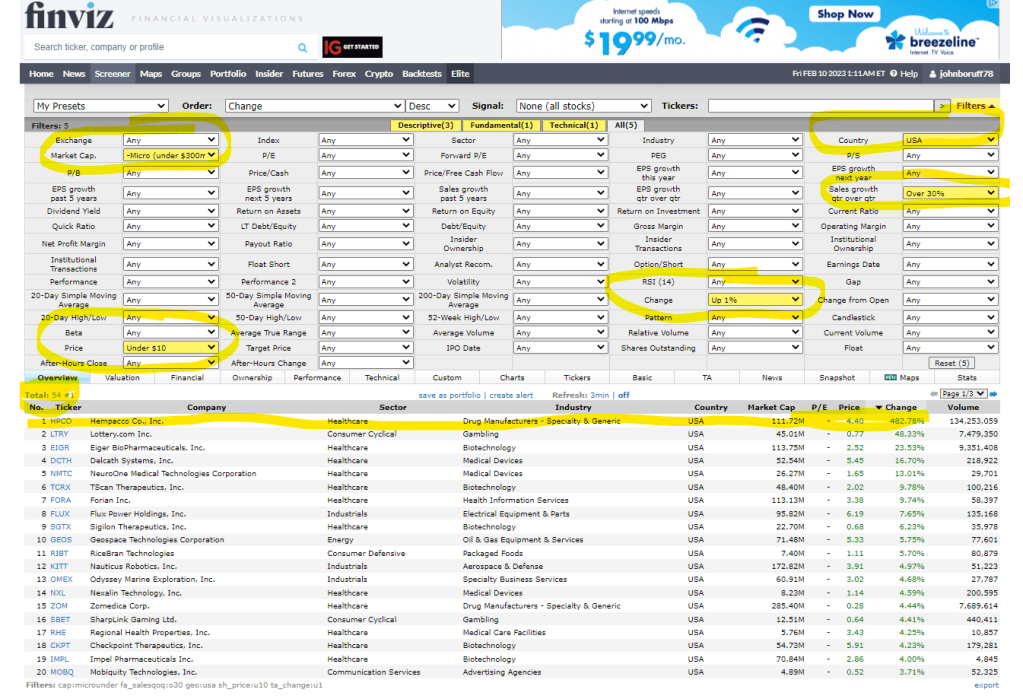Open the Sales growth qtr over qtr dropdown
This screenshot has height=699, width=1023.
click(x=950, y=192)
